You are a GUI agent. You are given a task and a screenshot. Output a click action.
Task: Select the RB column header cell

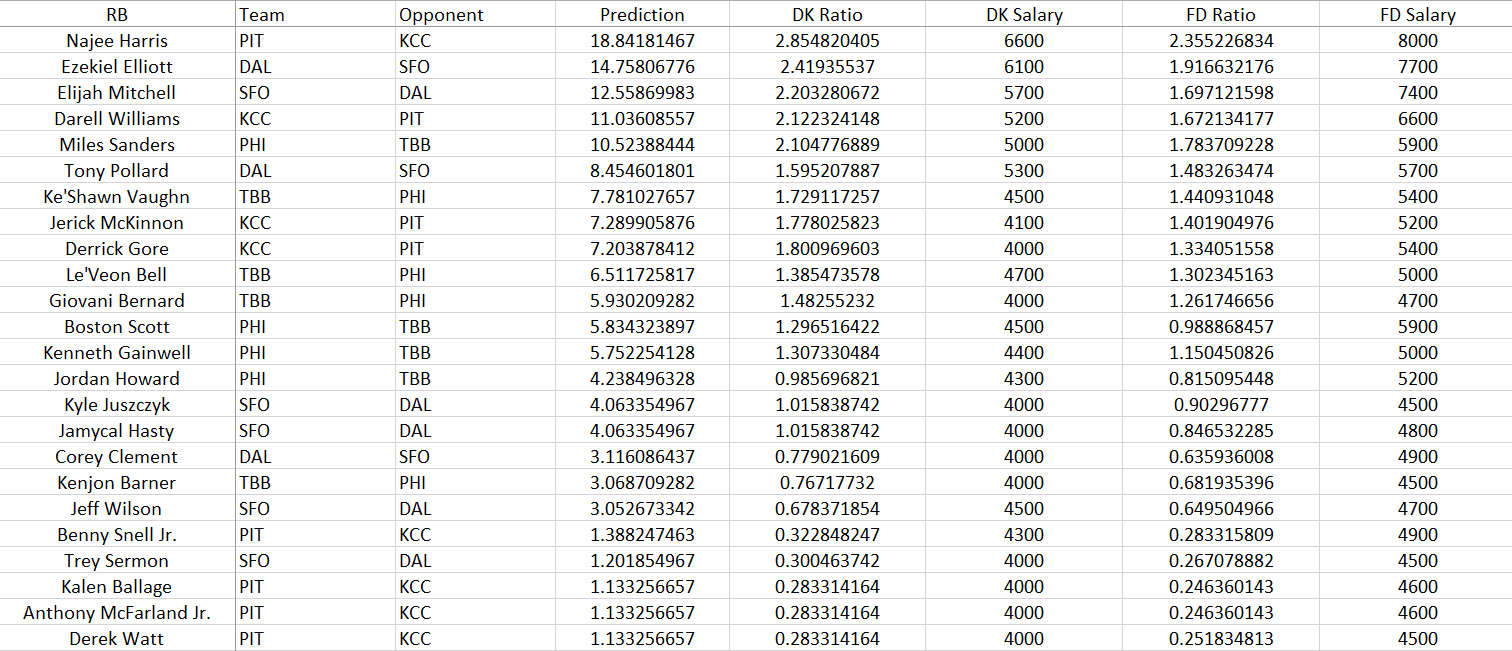tap(117, 14)
